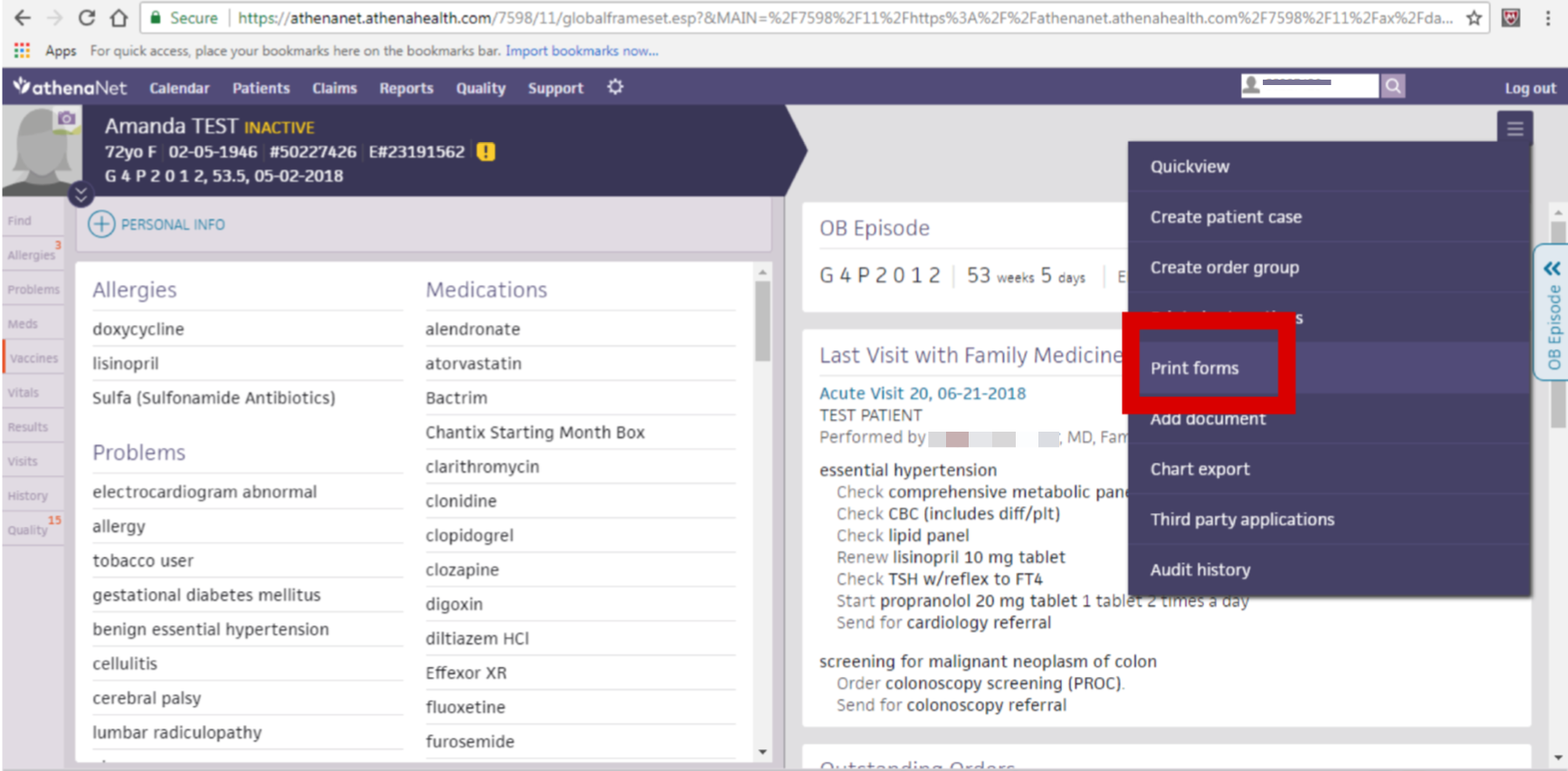Select Print forms from the menu
1568x771 pixels.
click(x=1194, y=368)
